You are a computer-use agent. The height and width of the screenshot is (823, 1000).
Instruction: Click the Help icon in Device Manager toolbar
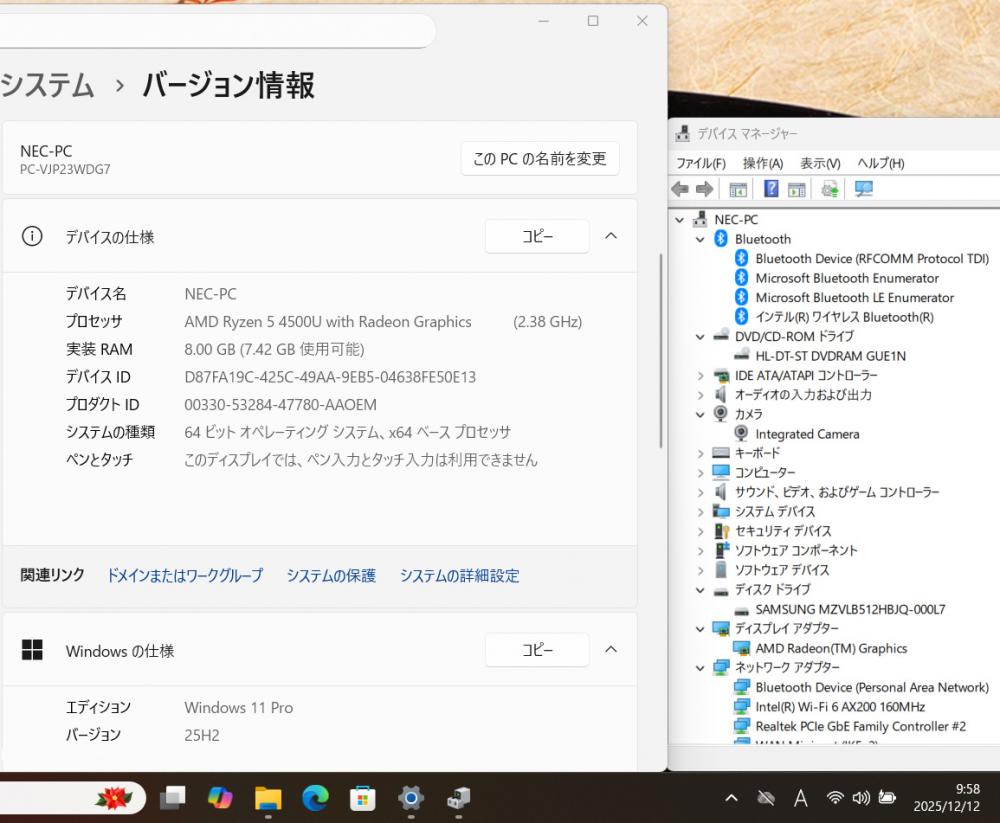pyautogui.click(x=771, y=189)
